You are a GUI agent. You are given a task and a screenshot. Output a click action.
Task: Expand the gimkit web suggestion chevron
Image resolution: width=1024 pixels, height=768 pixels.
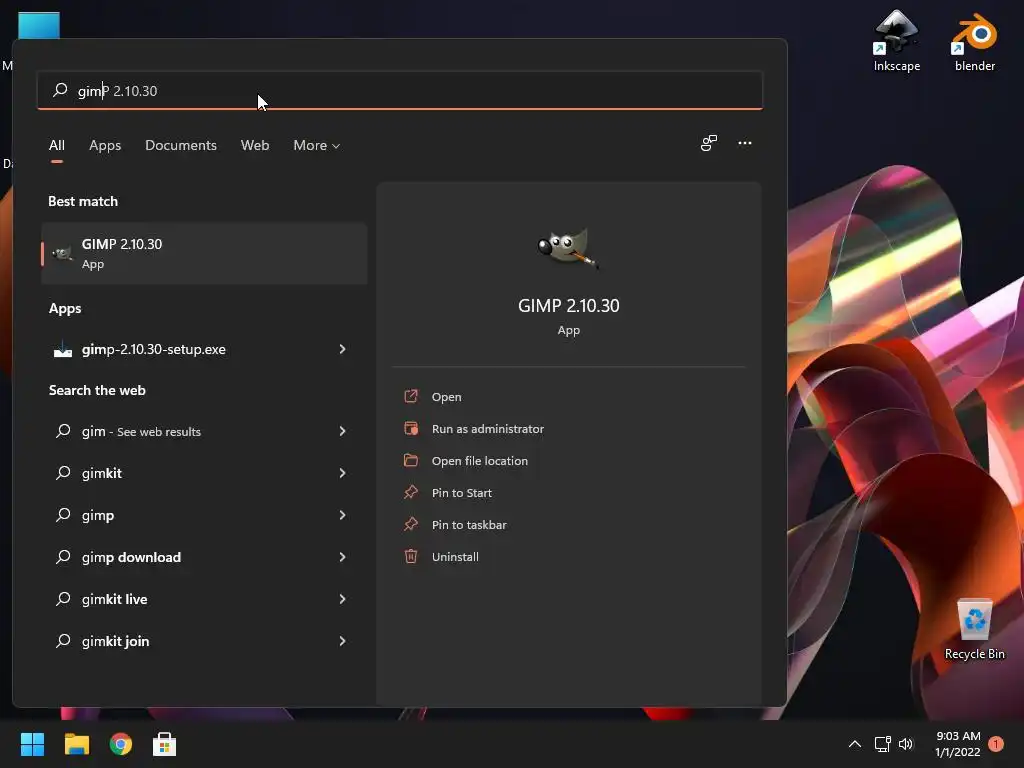point(342,473)
